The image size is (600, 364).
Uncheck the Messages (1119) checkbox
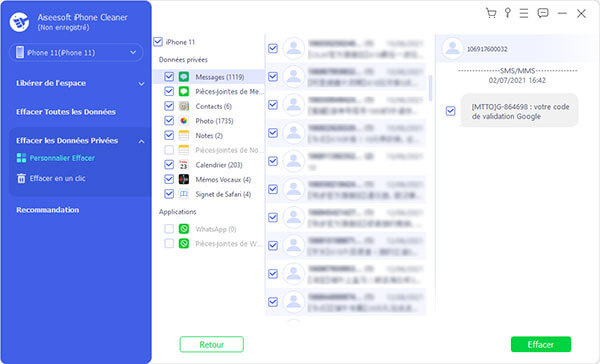(x=169, y=77)
